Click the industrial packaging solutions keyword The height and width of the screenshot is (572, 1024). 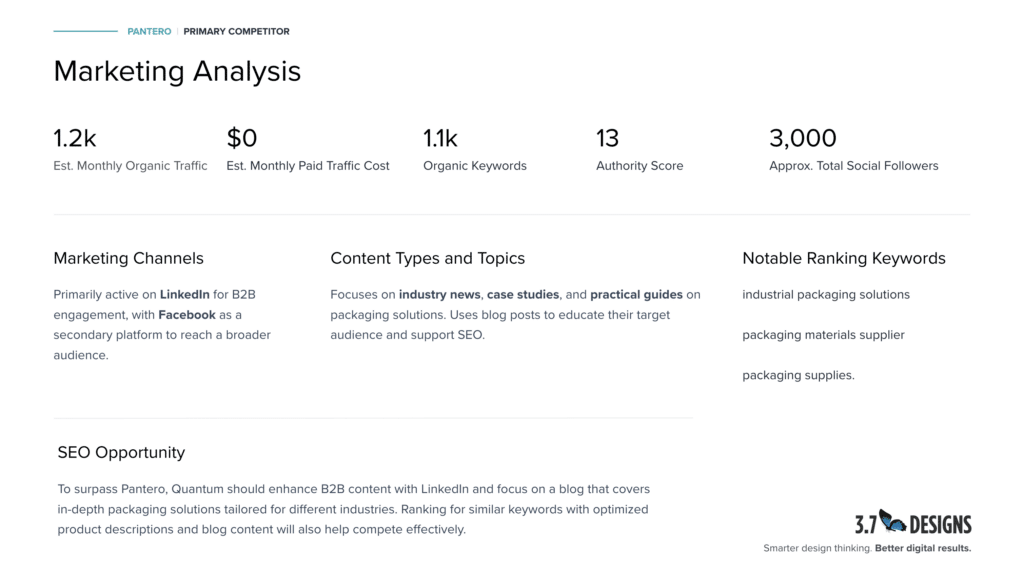click(x=826, y=295)
